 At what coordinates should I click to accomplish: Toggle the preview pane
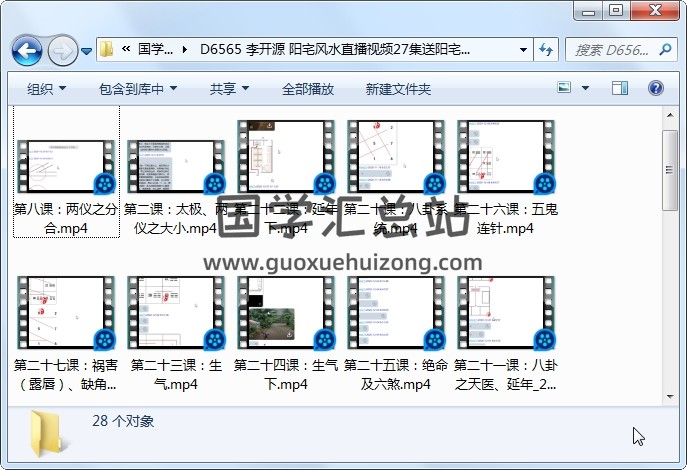pos(620,88)
